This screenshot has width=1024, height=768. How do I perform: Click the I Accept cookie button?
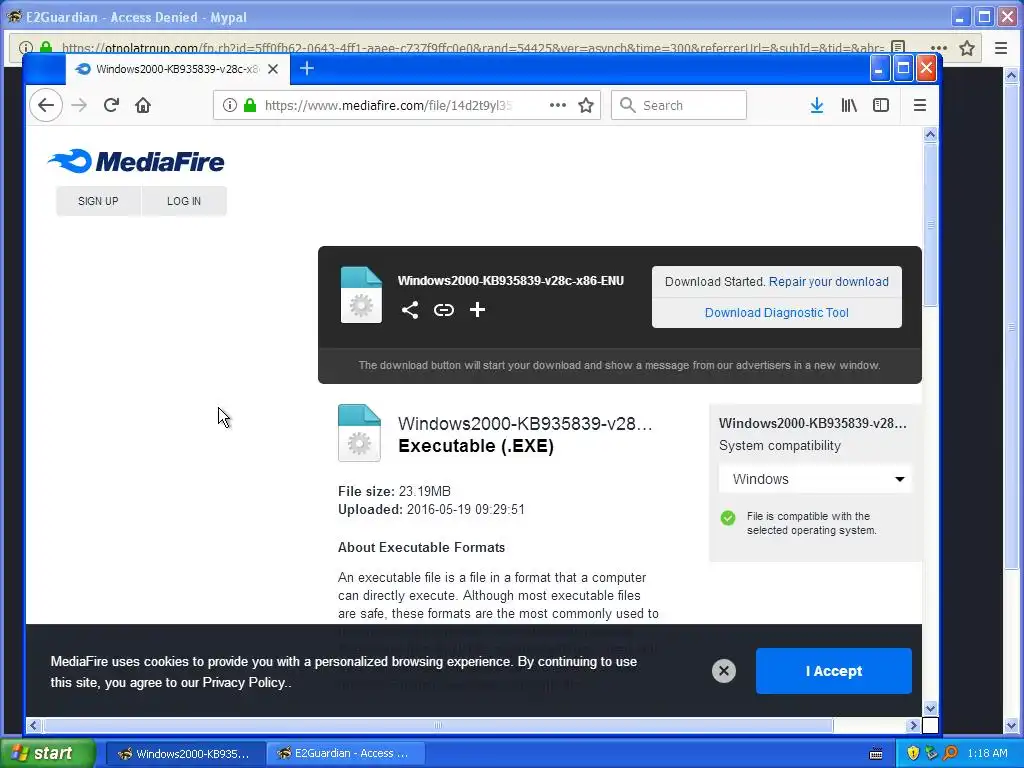coord(833,671)
